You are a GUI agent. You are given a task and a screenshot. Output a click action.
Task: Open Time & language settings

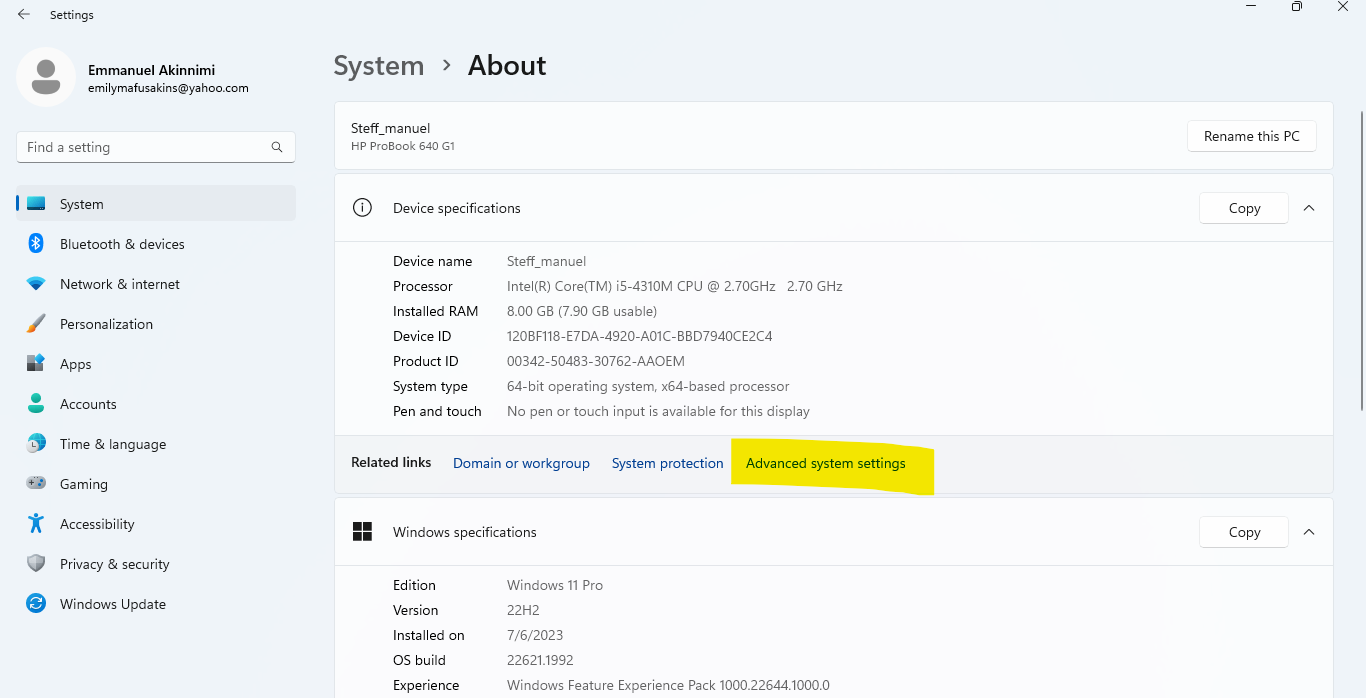coord(156,444)
